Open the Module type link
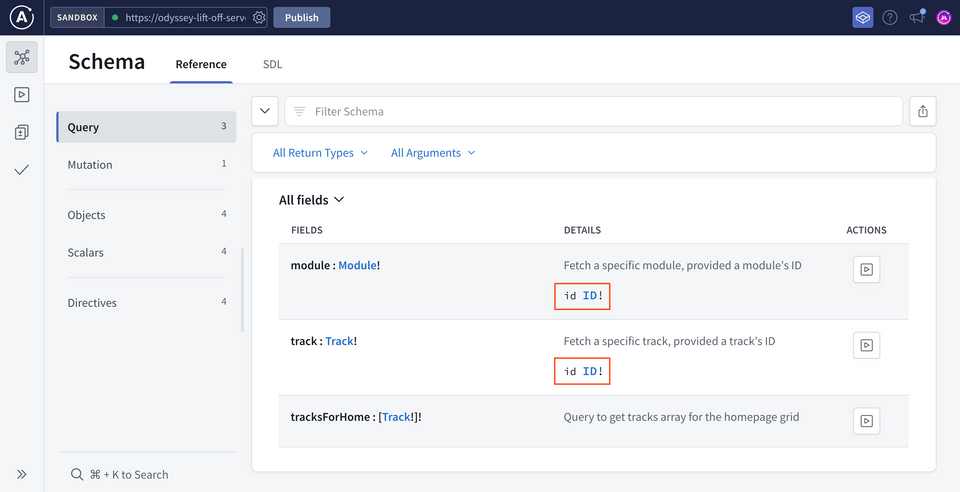The height and width of the screenshot is (492, 960). click(x=358, y=266)
